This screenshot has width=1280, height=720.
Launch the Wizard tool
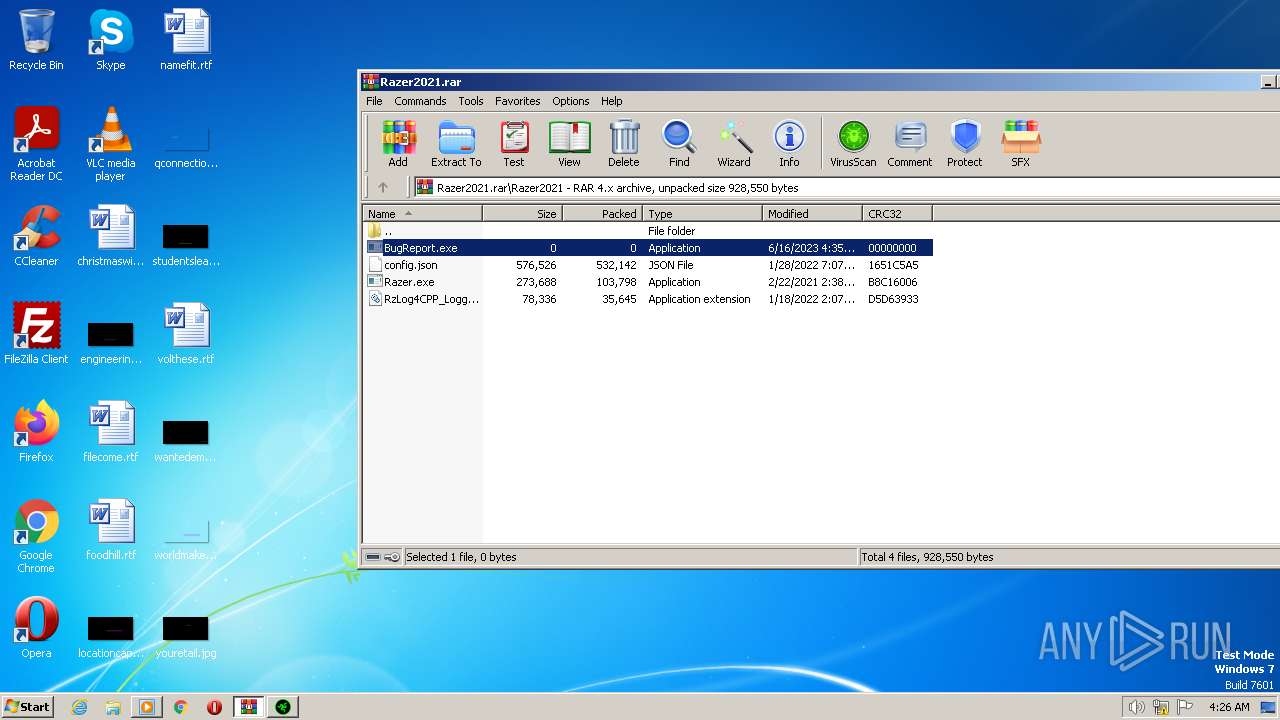tap(734, 143)
